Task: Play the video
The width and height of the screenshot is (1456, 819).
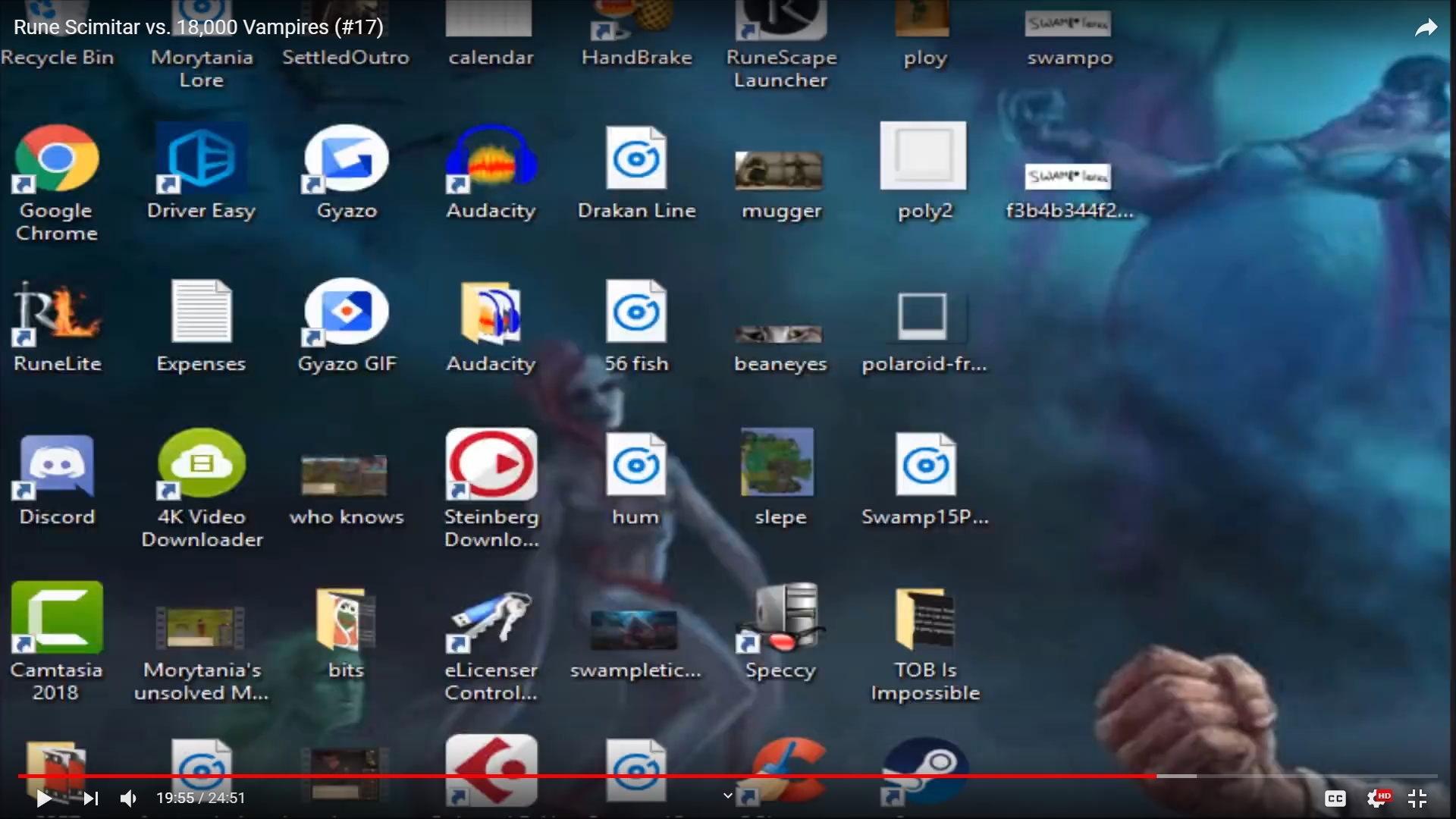Action: tap(44, 798)
